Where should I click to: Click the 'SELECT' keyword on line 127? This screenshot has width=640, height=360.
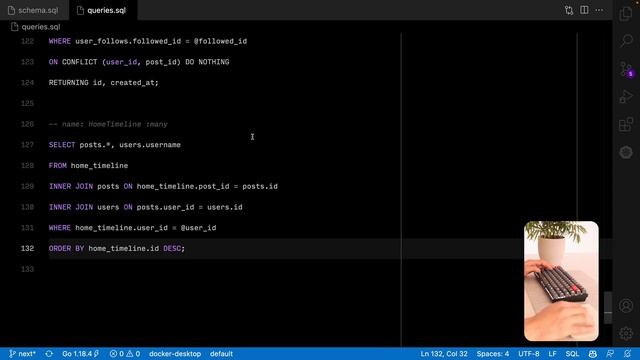pyautogui.click(x=62, y=145)
